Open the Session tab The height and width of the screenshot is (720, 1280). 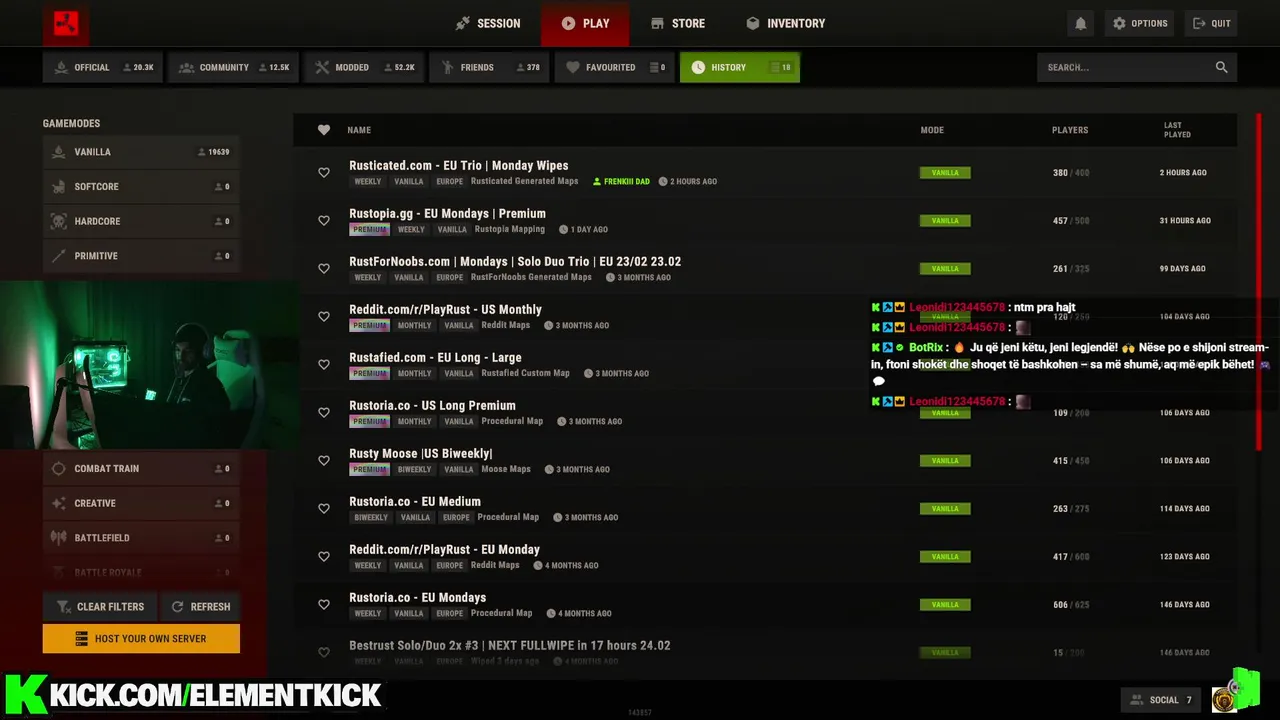click(x=488, y=23)
